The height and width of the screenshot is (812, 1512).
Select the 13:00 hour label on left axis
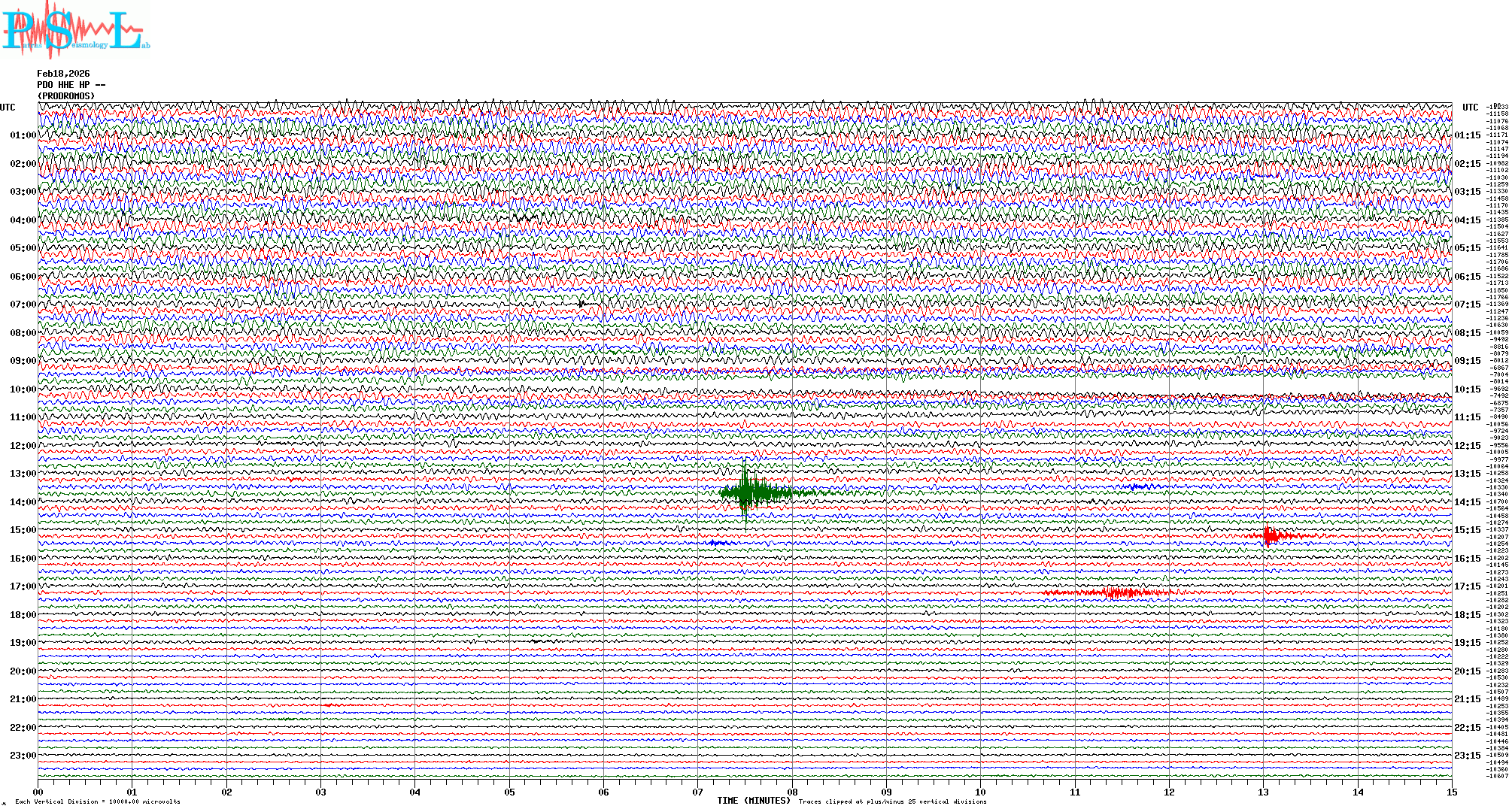[x=23, y=474]
